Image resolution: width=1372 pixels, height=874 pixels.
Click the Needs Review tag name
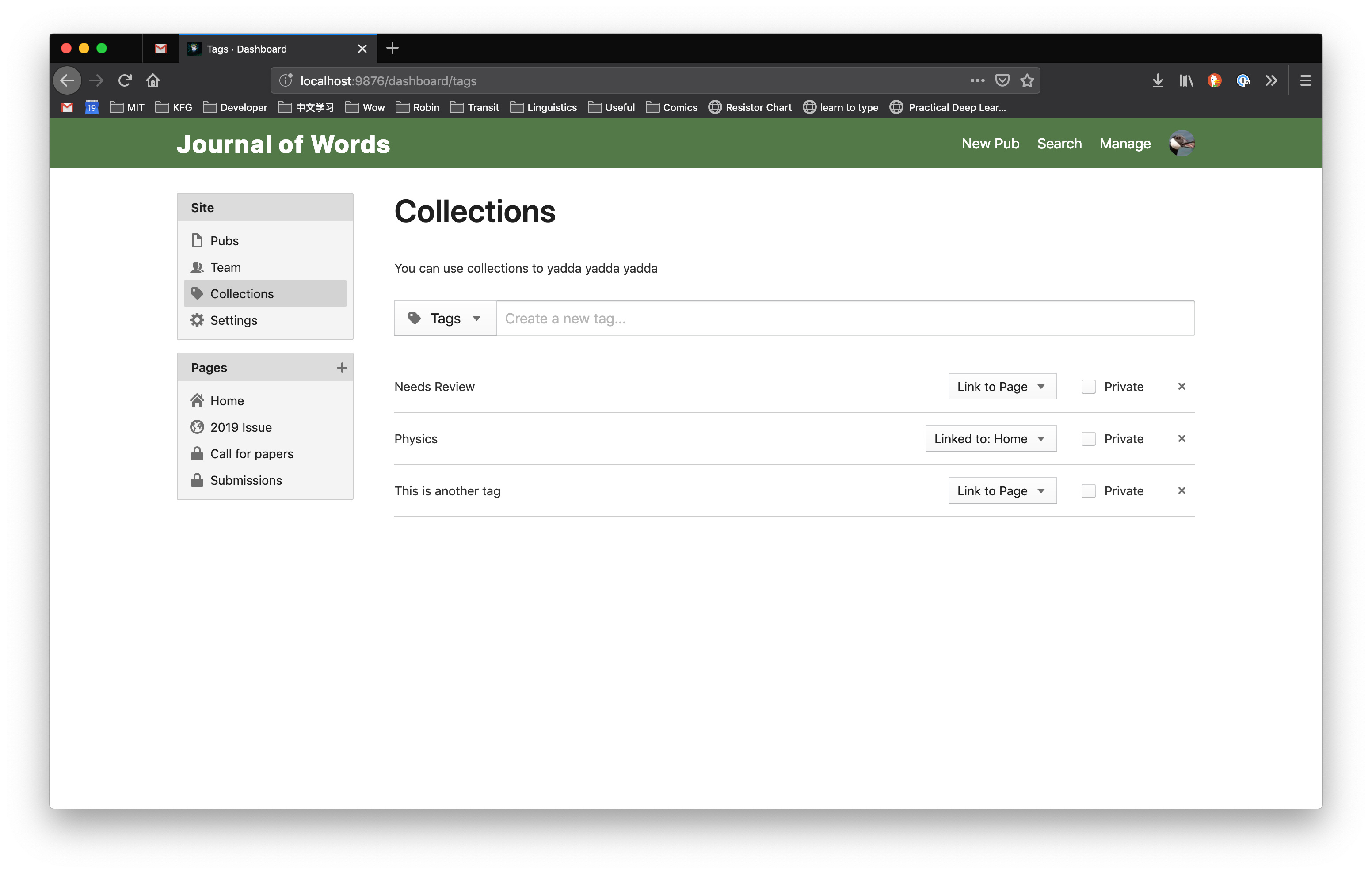(434, 386)
